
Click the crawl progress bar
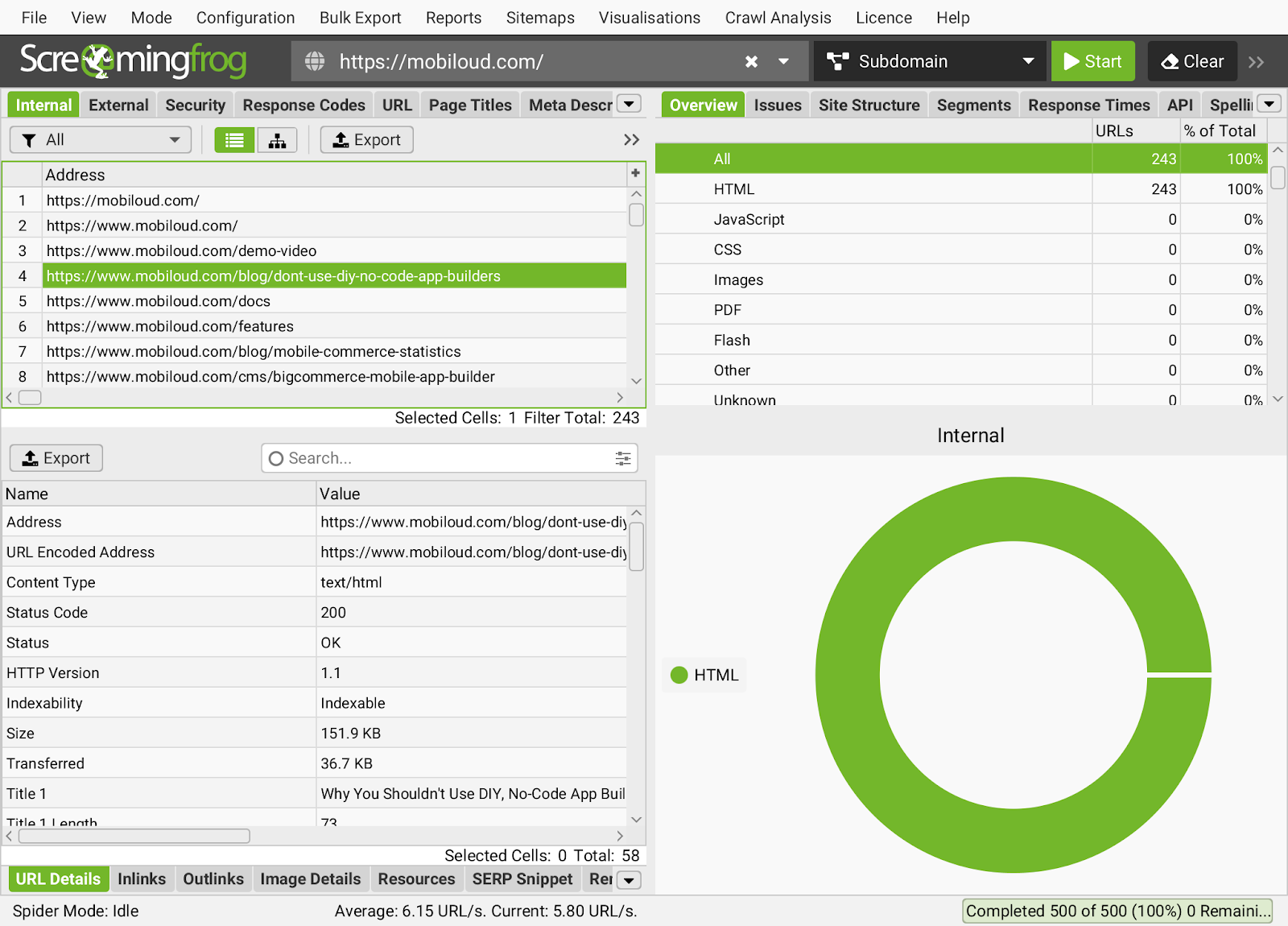1117,911
